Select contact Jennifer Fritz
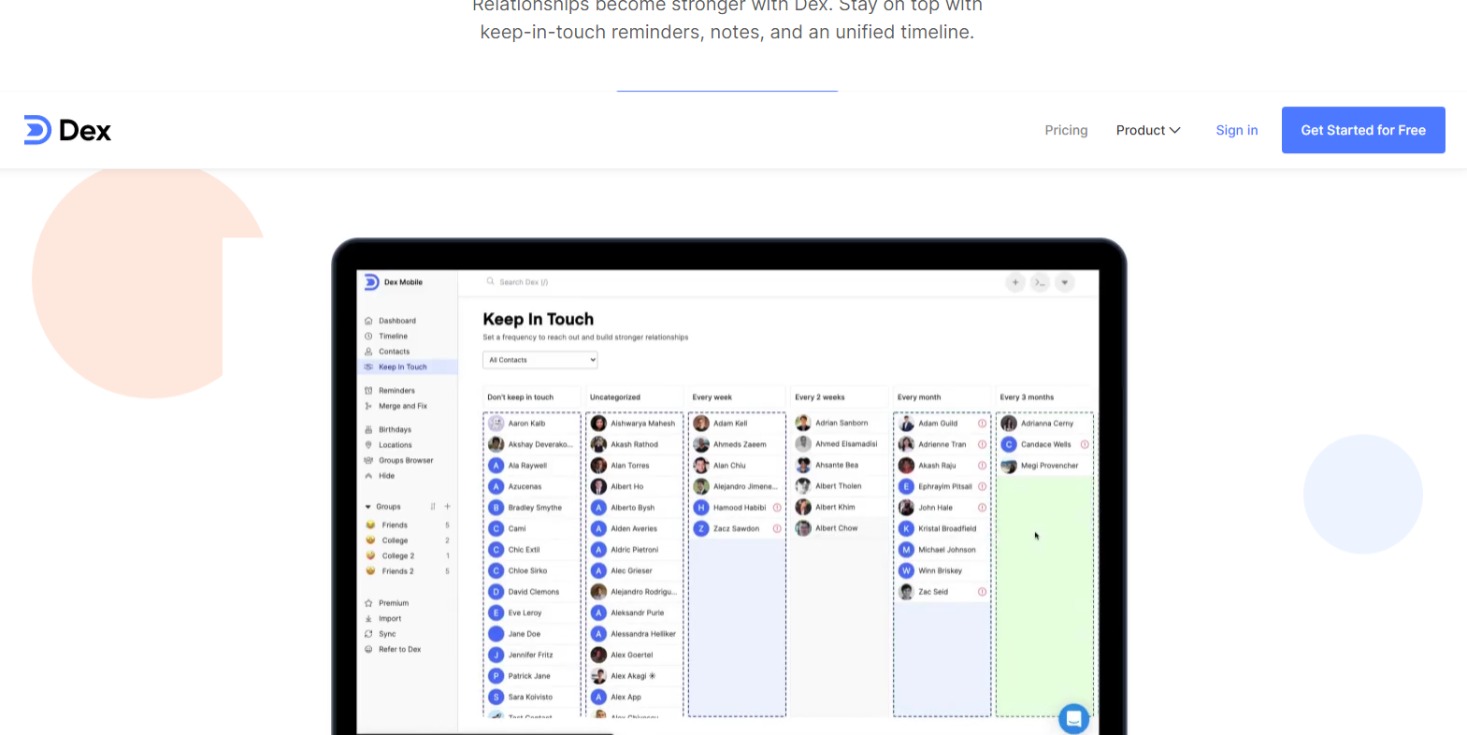 pos(532,655)
